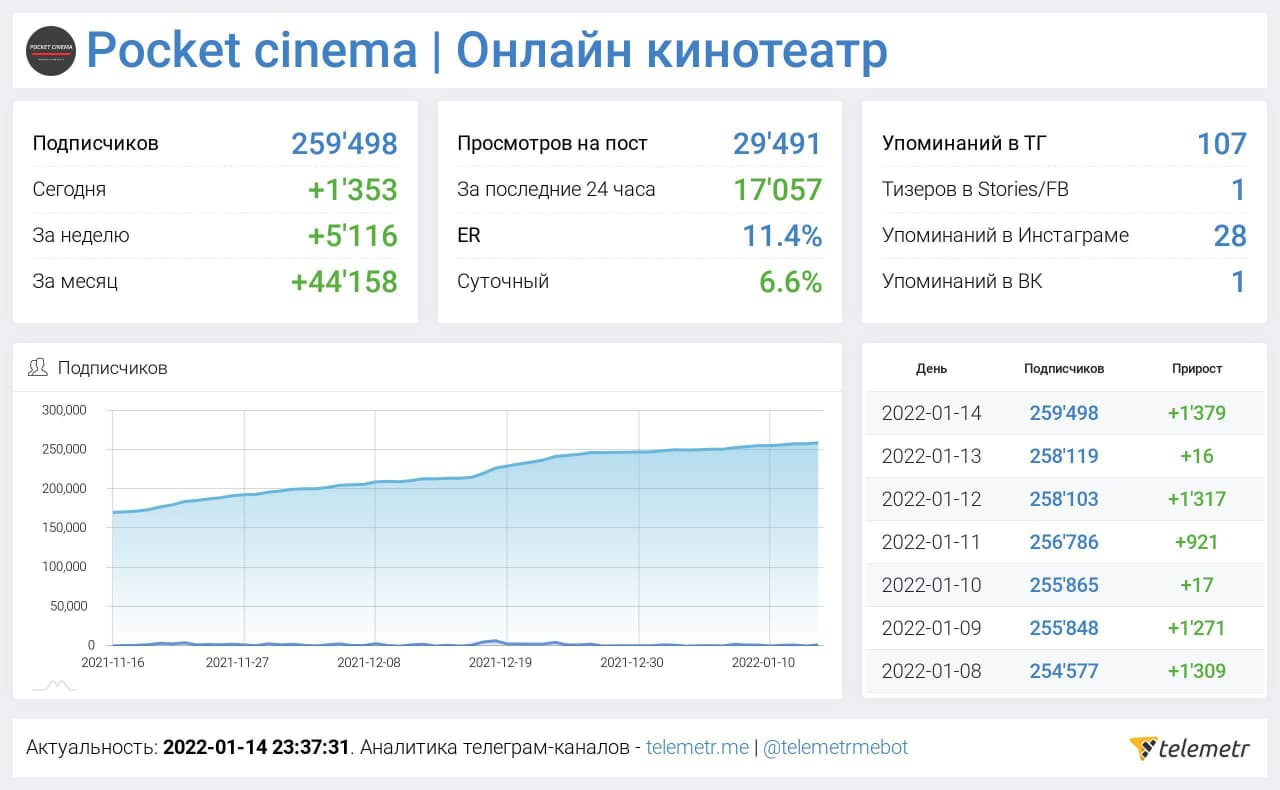Click the growth value +16

pos(1197,456)
